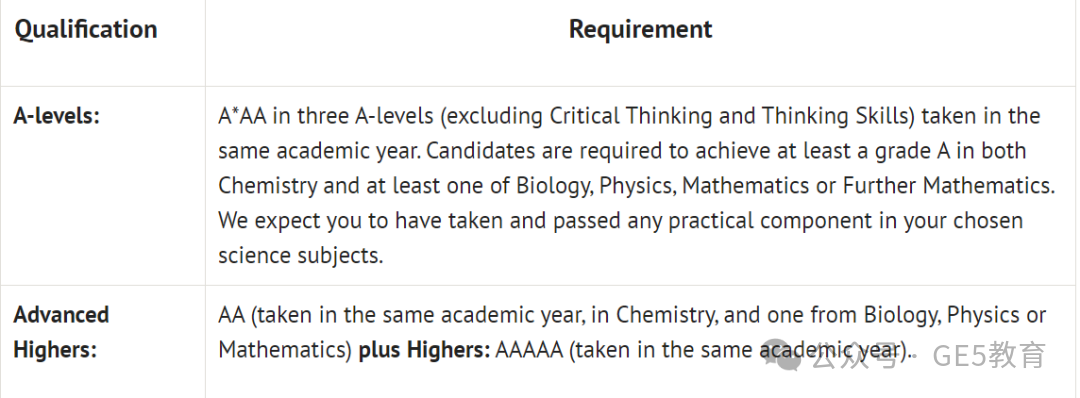Click the bold 'plus Highers:' text

coord(424,350)
